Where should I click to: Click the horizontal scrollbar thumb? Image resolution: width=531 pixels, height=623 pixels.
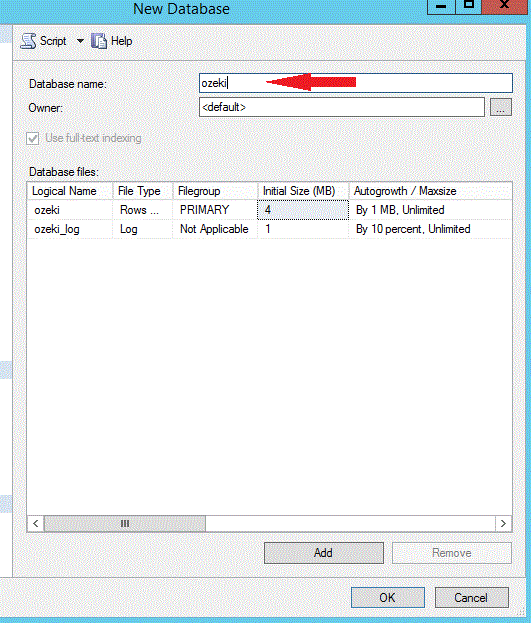point(125,523)
